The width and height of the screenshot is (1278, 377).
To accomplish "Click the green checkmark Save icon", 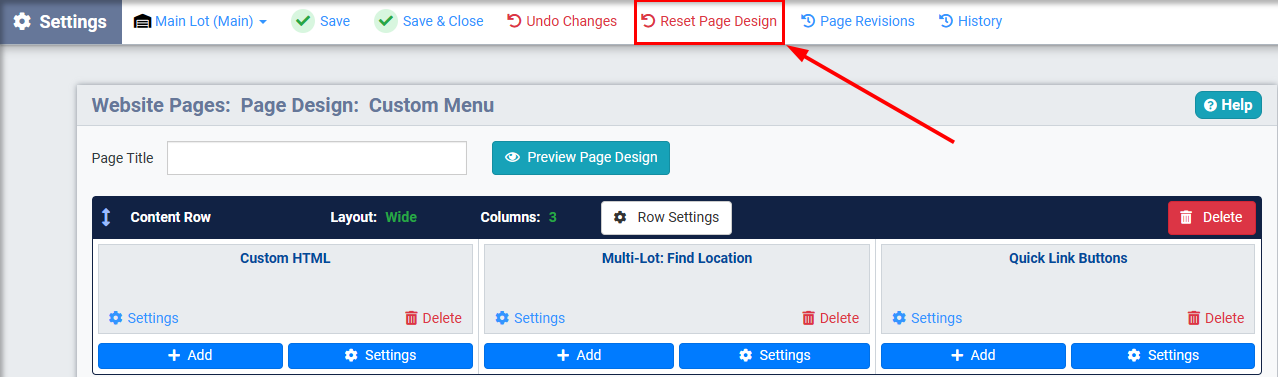I will (303, 21).
